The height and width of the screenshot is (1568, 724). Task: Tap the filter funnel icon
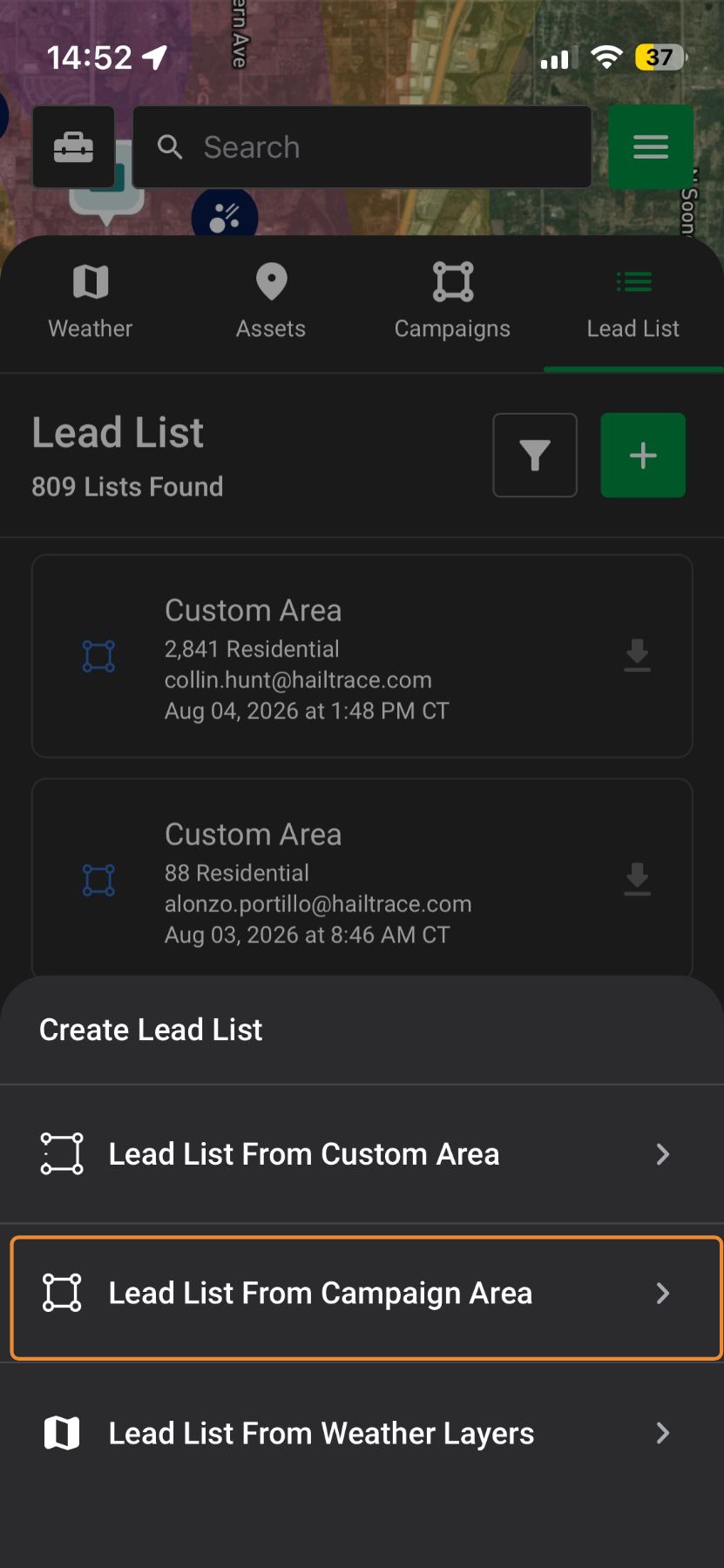point(535,456)
